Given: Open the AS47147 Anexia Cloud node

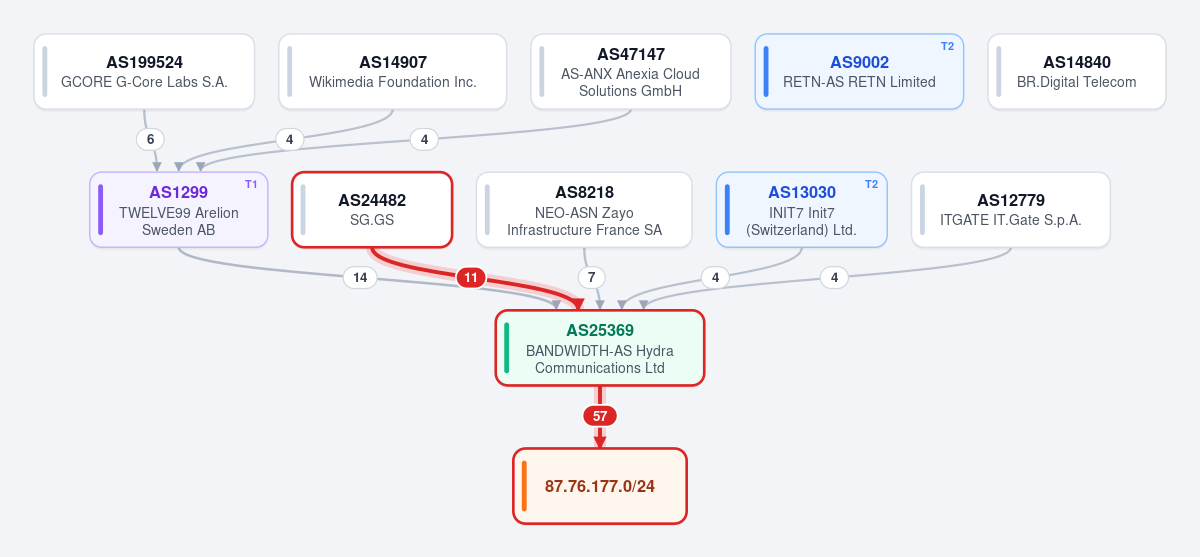Looking at the screenshot, I should tap(631, 71).
